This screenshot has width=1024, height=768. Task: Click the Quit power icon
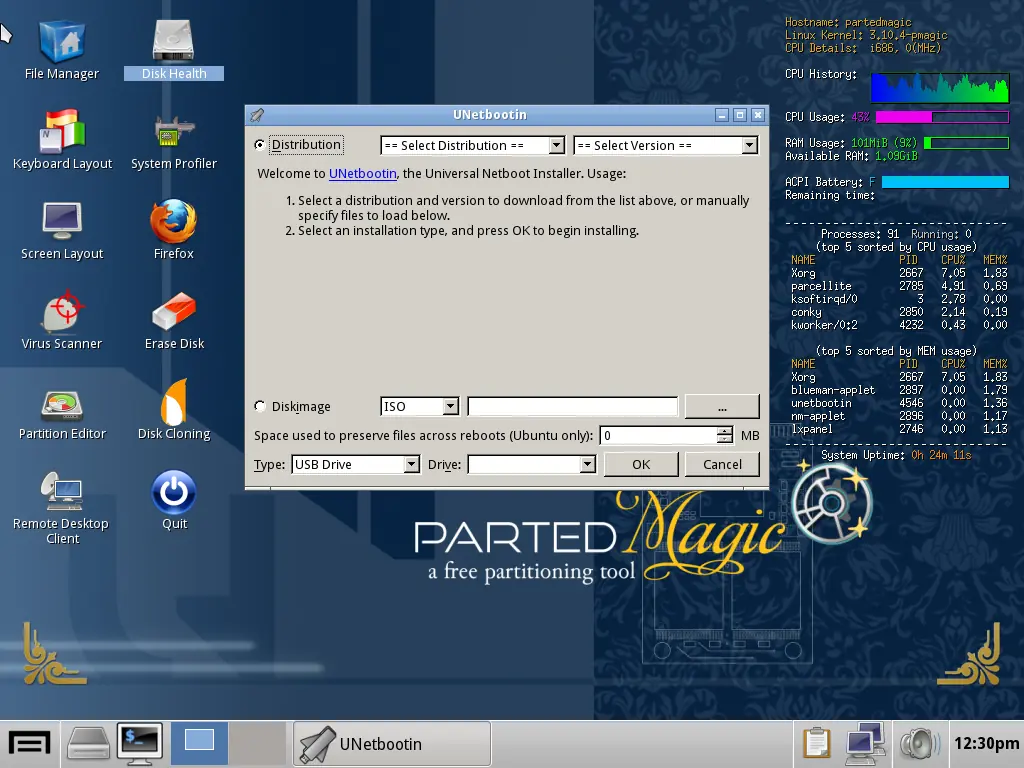click(x=174, y=500)
